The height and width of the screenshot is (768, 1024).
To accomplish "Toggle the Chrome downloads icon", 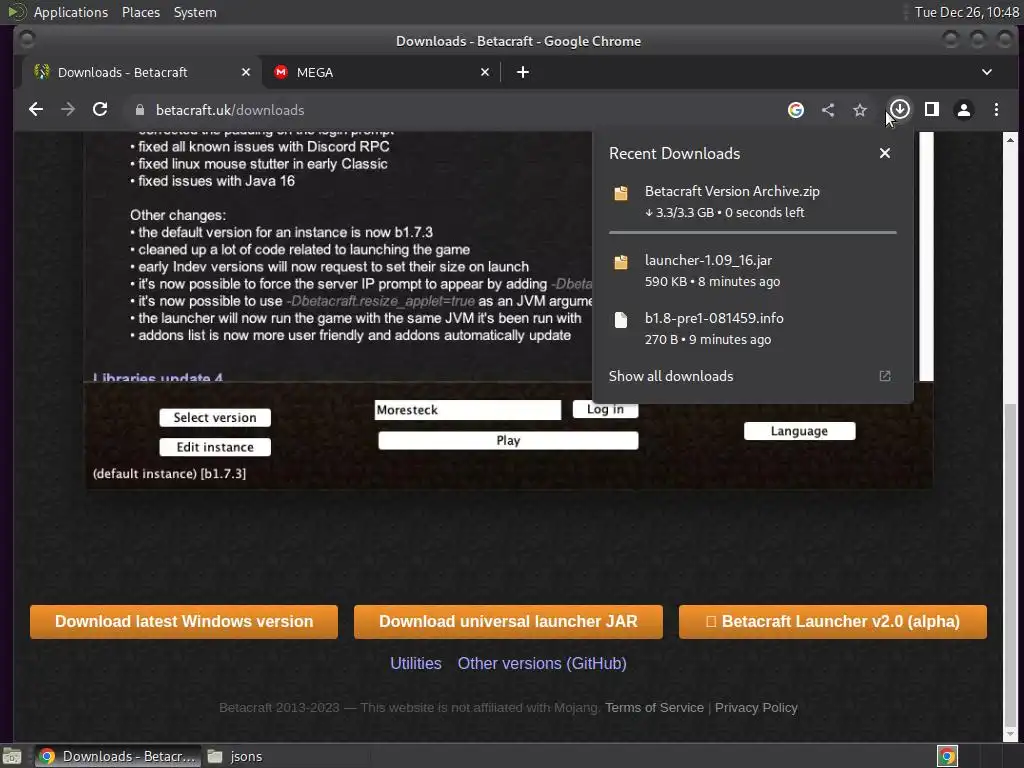I will [x=900, y=110].
